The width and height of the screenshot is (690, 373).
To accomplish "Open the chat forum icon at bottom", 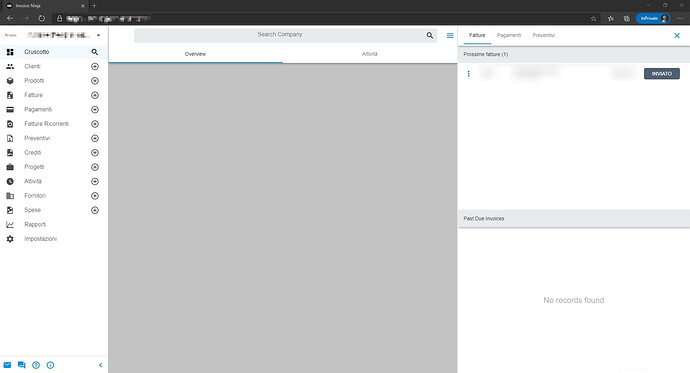I will (x=22, y=365).
